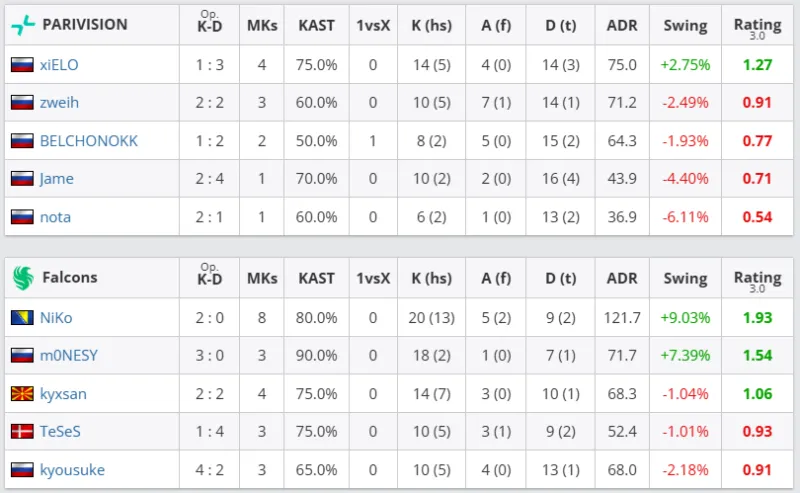Viewport: 800px width, 493px height.
Task: Click the PARIVISION team name
Action: pos(85,24)
